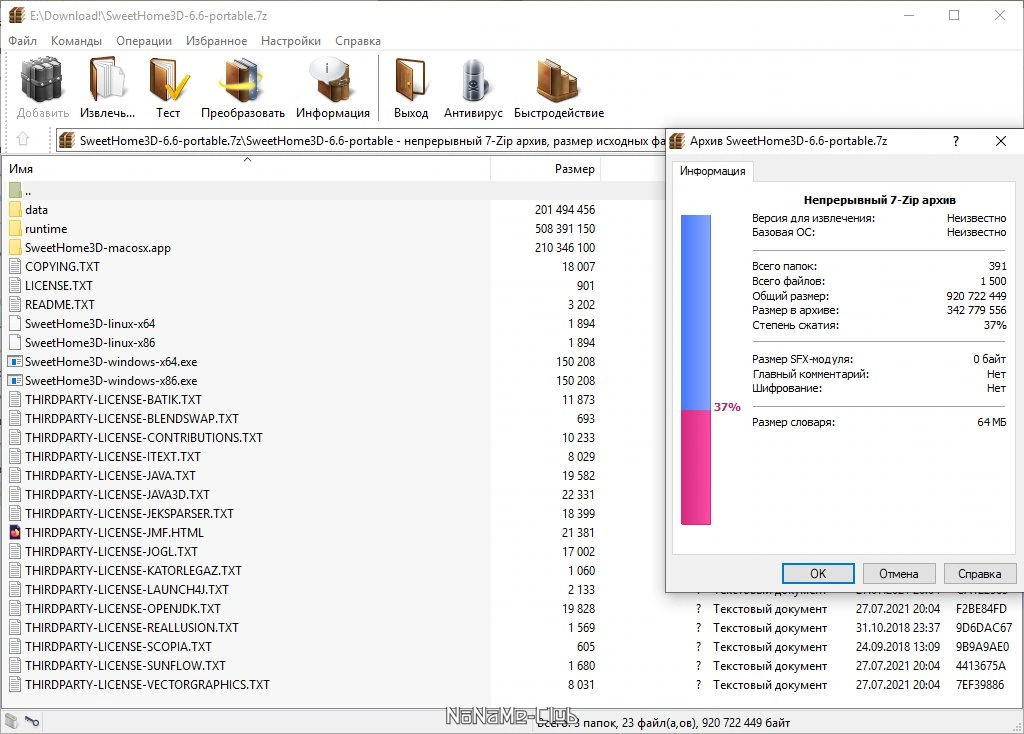Screen dimensions: 1024x734
Task: Go up one level with arrow icon
Action: click(23, 138)
